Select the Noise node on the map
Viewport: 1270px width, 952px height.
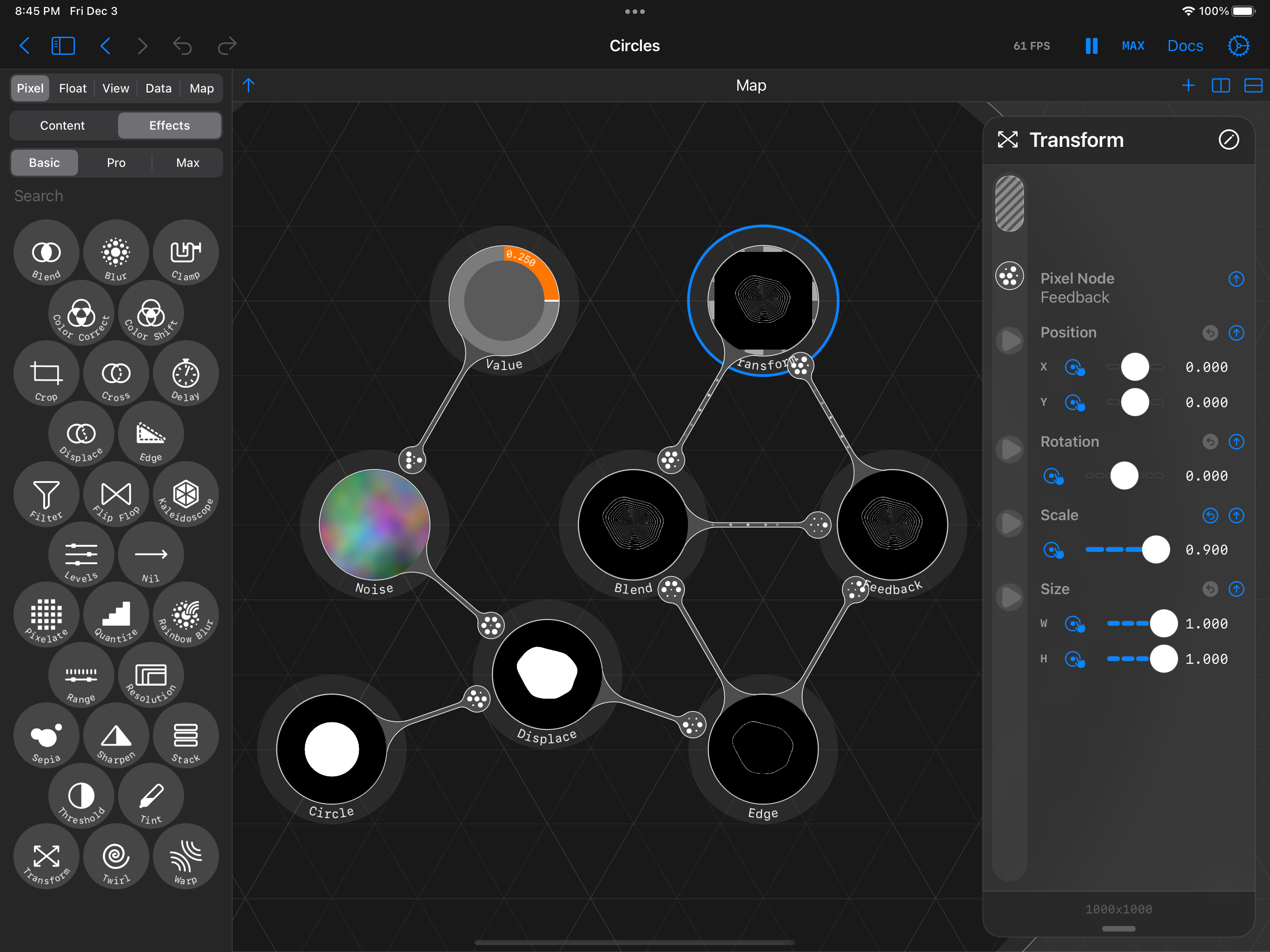(x=374, y=524)
